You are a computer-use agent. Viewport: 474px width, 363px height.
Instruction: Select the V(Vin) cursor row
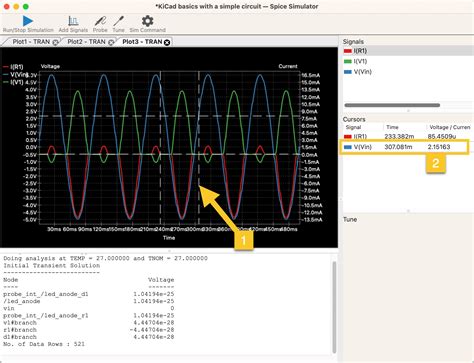click(x=404, y=147)
